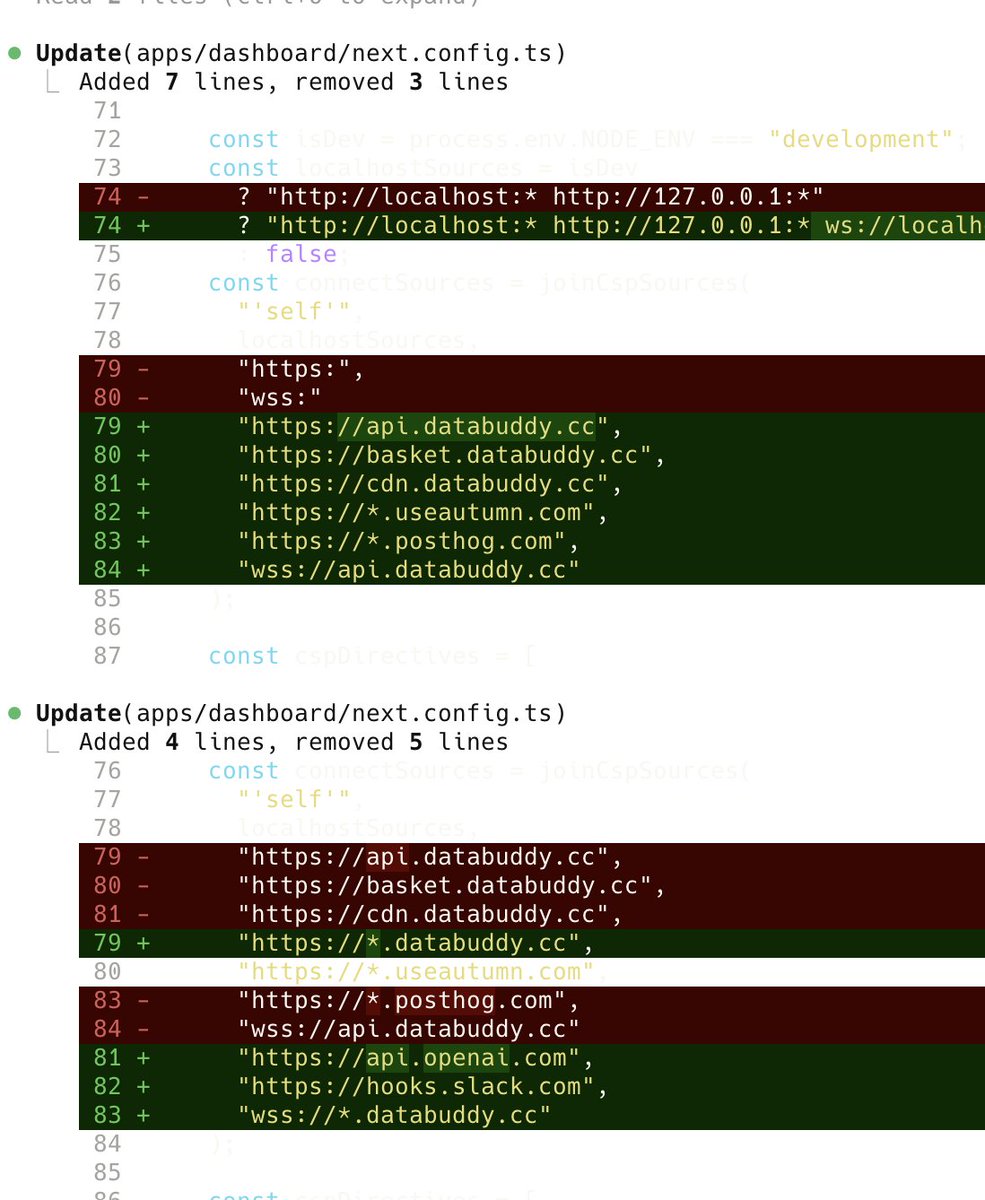The height and width of the screenshot is (1200, 985).
Task: Click the Update header above 'Added 7 lines'
Action: (x=301, y=53)
